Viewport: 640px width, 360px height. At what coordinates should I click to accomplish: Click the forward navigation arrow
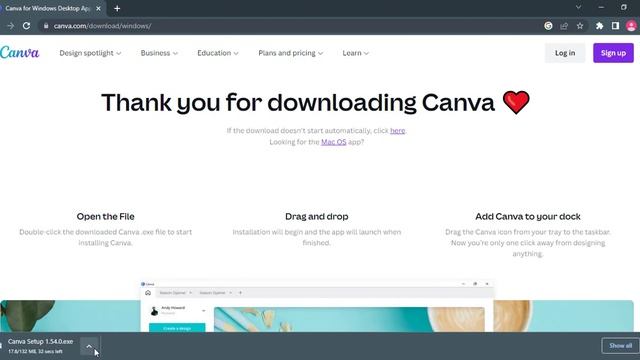point(11,26)
